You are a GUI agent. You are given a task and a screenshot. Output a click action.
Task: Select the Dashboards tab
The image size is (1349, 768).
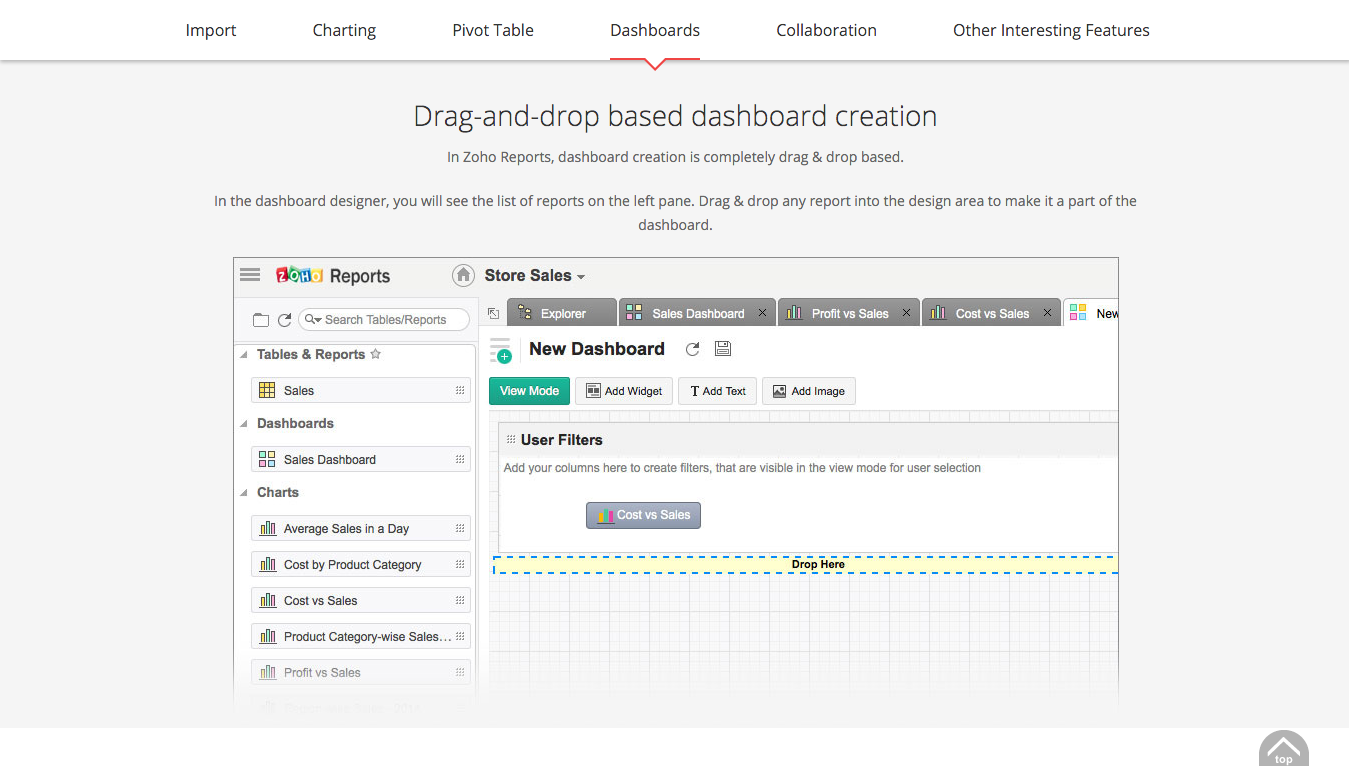pos(655,30)
